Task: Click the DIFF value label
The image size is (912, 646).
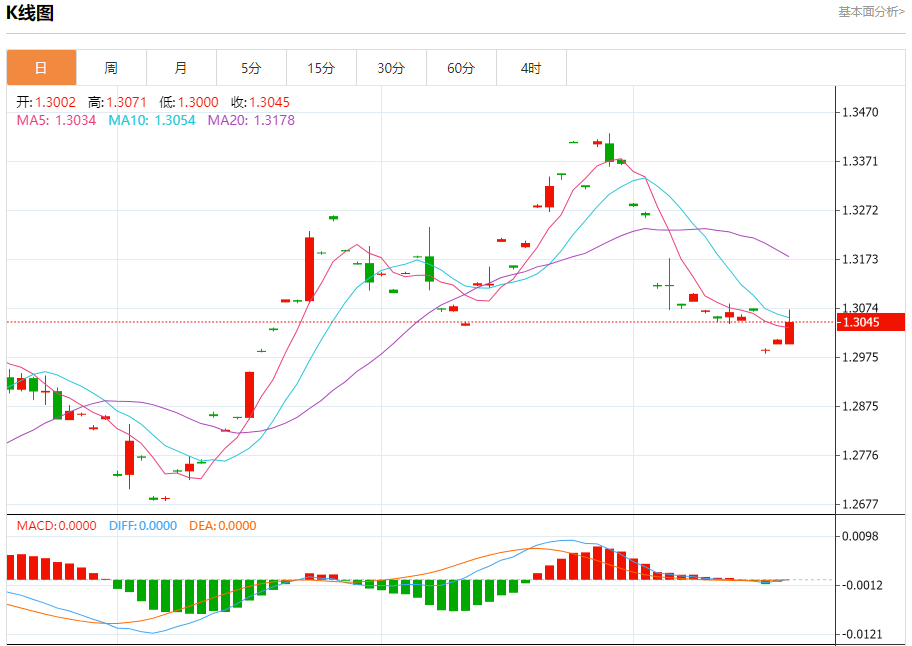Action: click(x=142, y=526)
